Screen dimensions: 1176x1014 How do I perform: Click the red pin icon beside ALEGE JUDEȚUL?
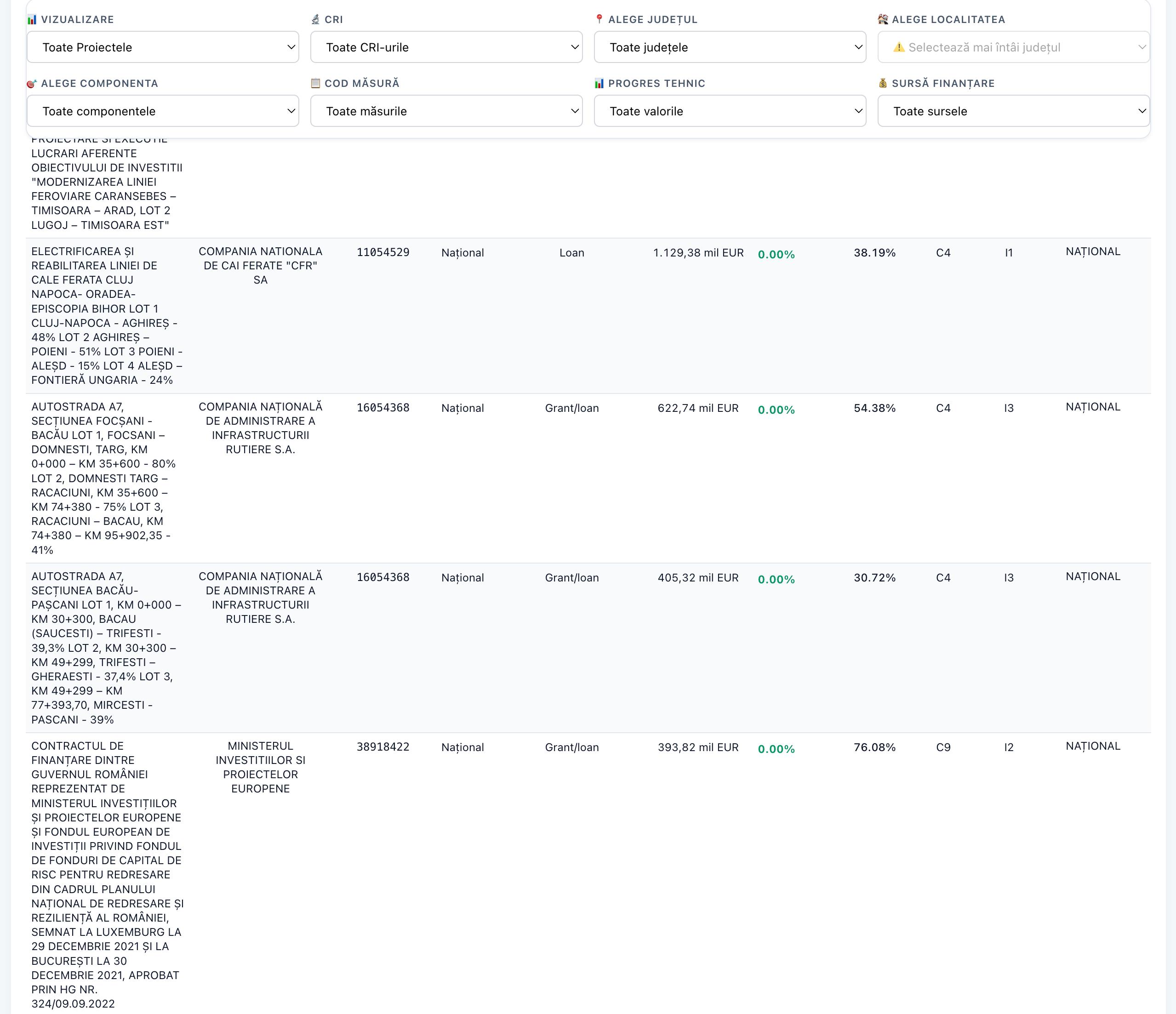[599, 19]
